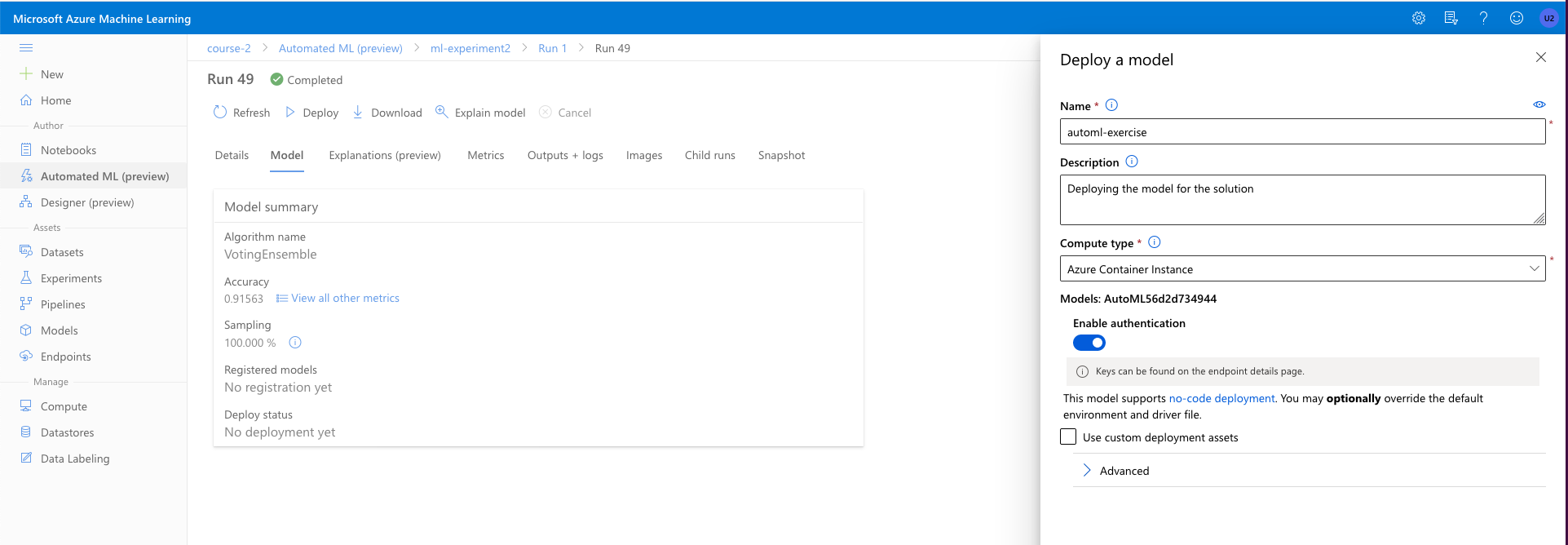Open the Child runs tab
Image resolution: width=1568 pixels, height=545 pixels.
[709, 155]
